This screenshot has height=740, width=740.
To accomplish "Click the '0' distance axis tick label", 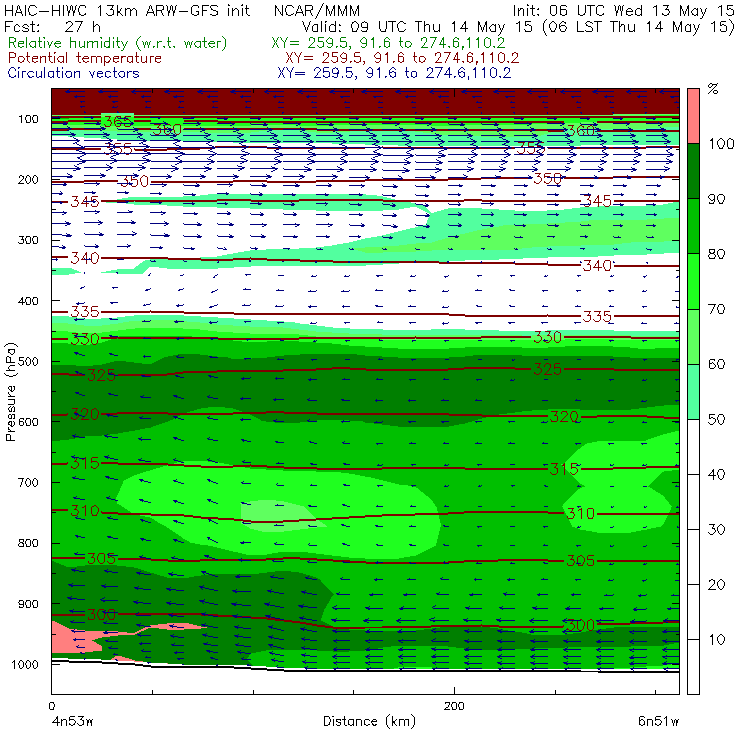I will click(x=52, y=706).
